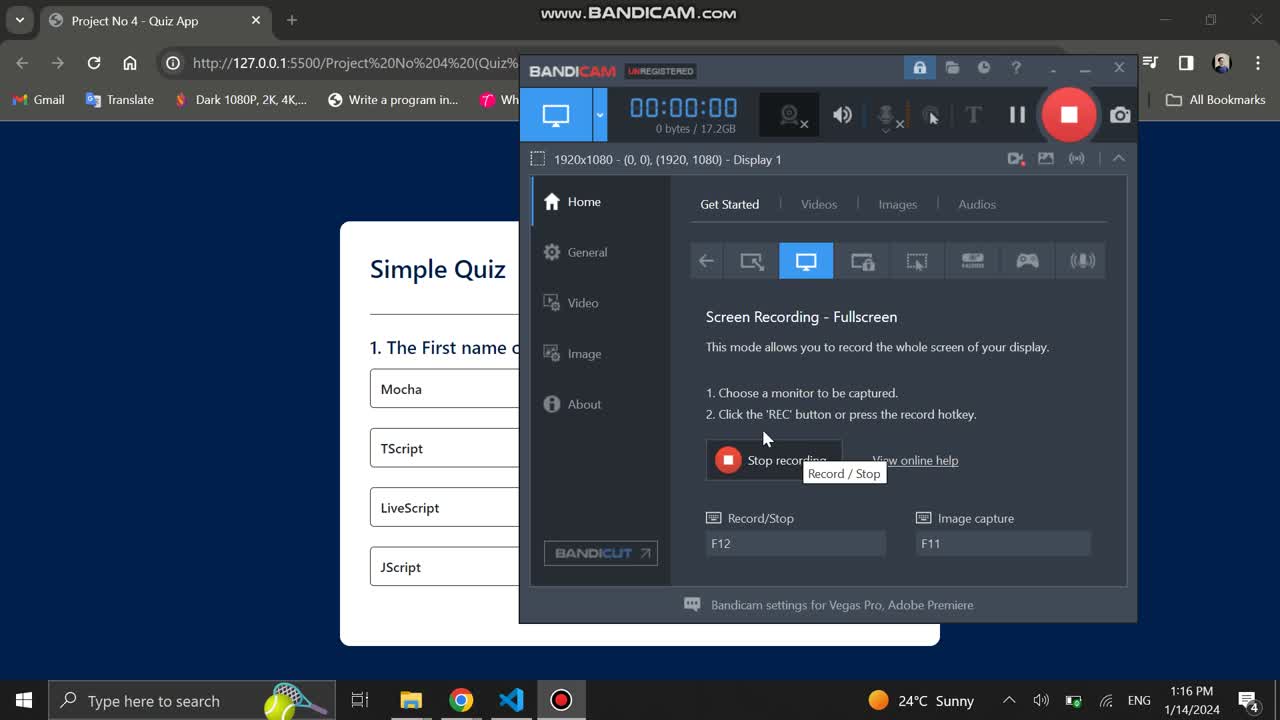This screenshot has width=1280, height=720.
Task: Expand the recording mode dropdown arrow
Action: [601, 114]
